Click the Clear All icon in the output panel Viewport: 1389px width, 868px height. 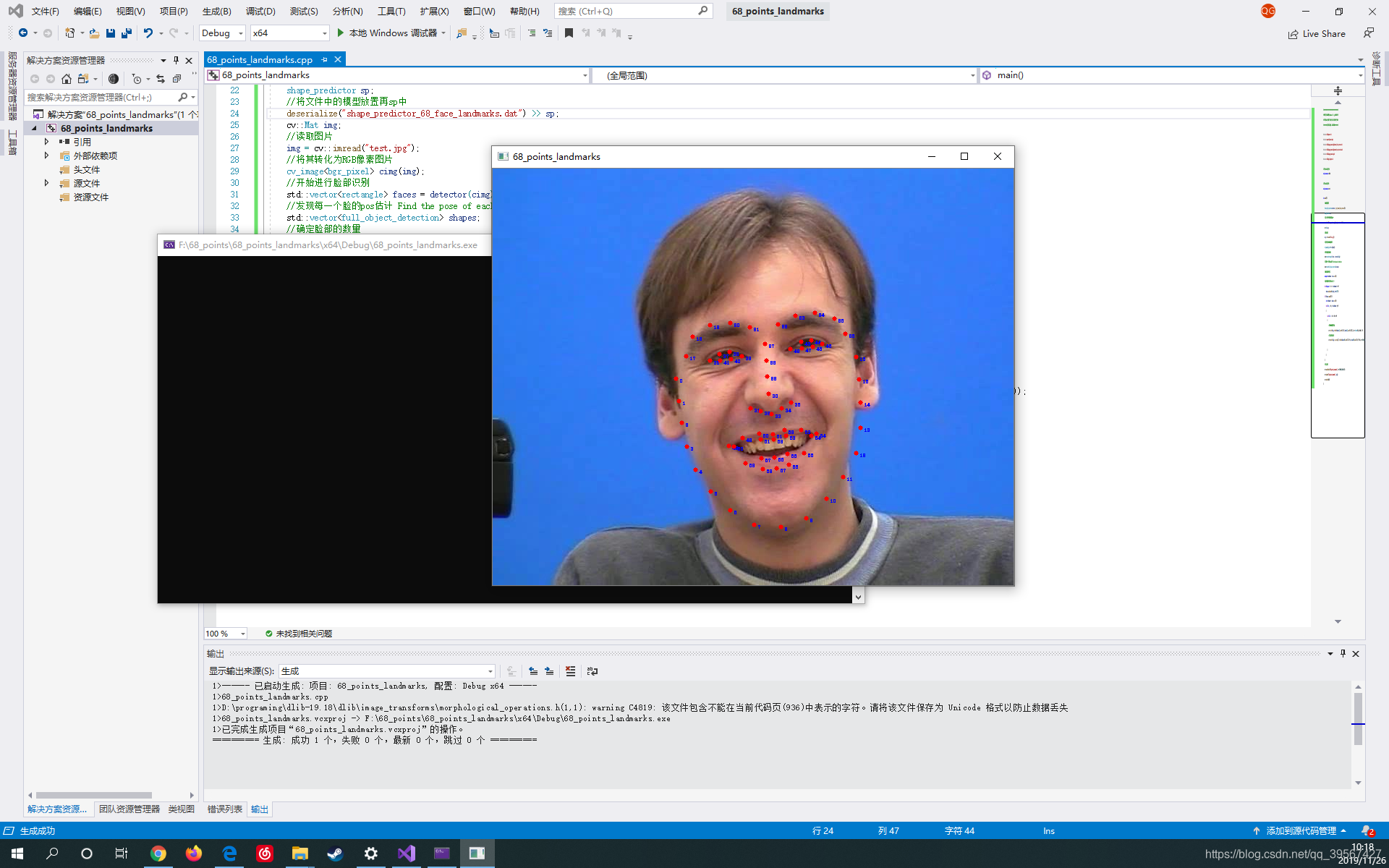click(570, 671)
